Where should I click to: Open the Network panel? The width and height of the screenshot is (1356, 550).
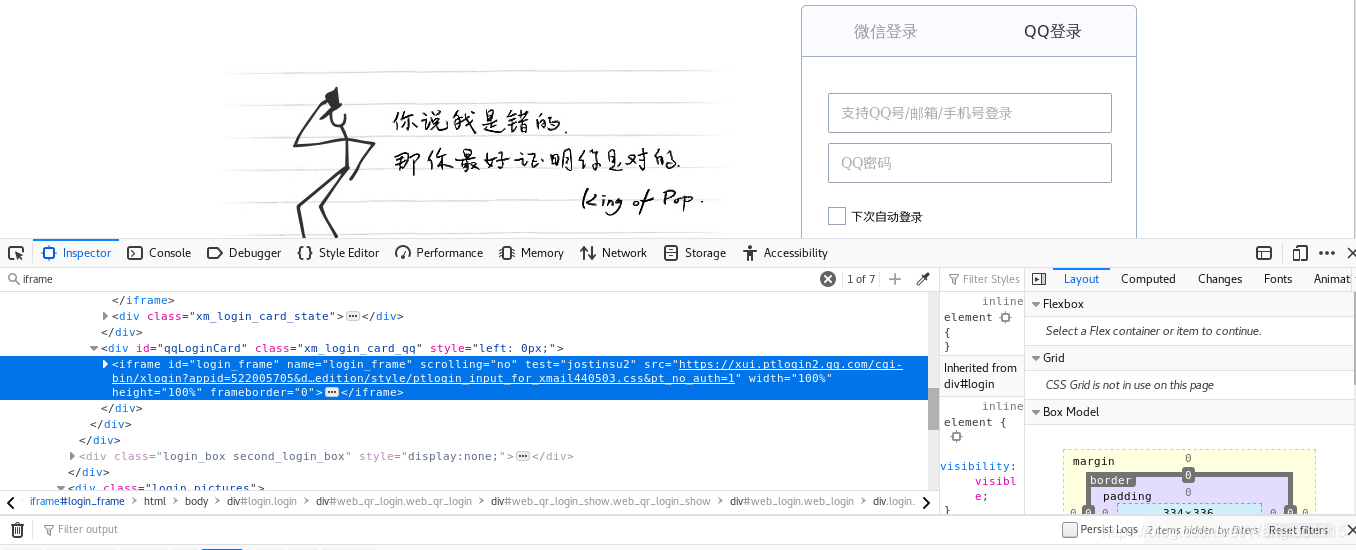[613, 253]
